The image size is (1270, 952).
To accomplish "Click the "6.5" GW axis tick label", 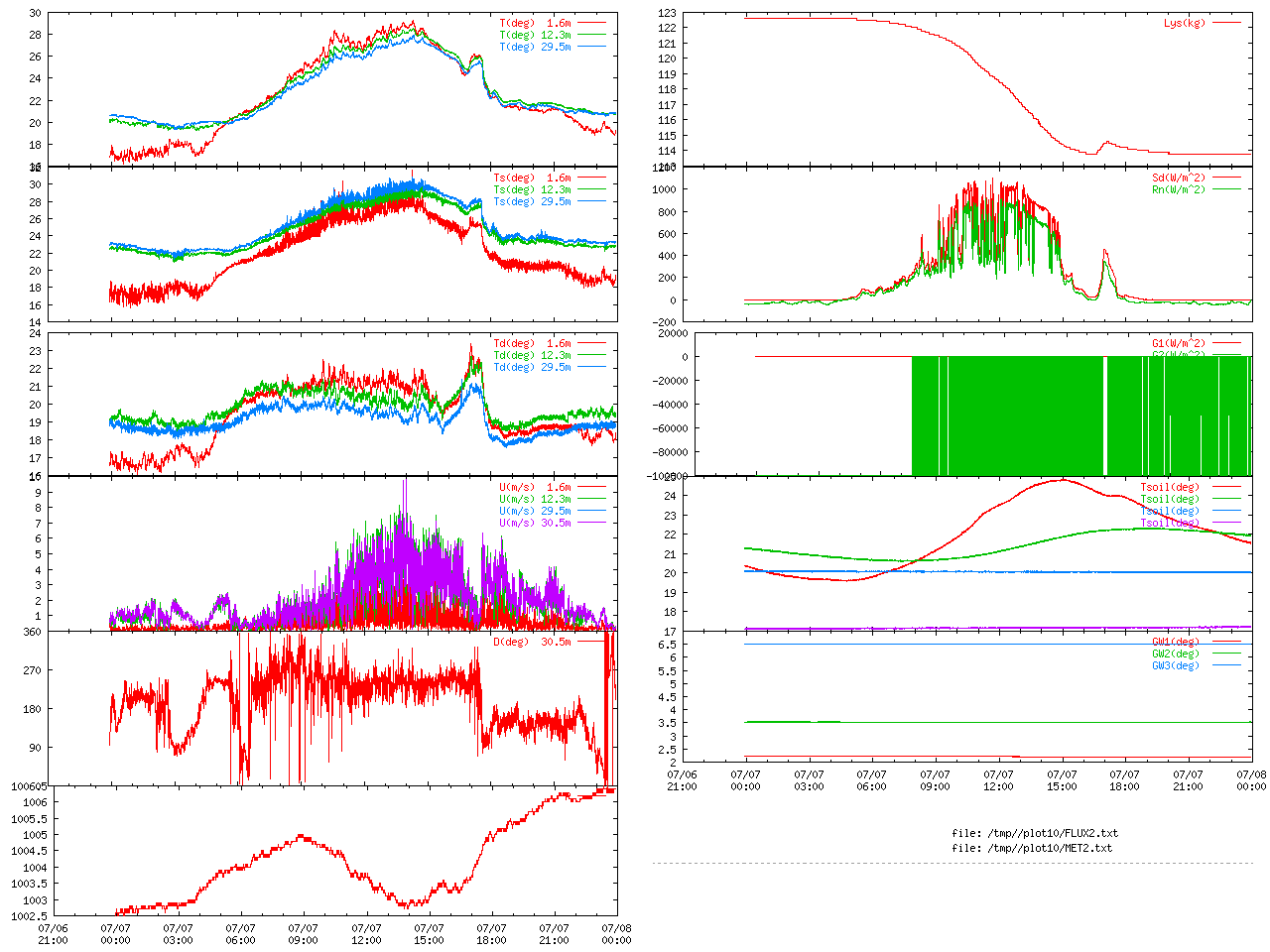I will [667, 645].
